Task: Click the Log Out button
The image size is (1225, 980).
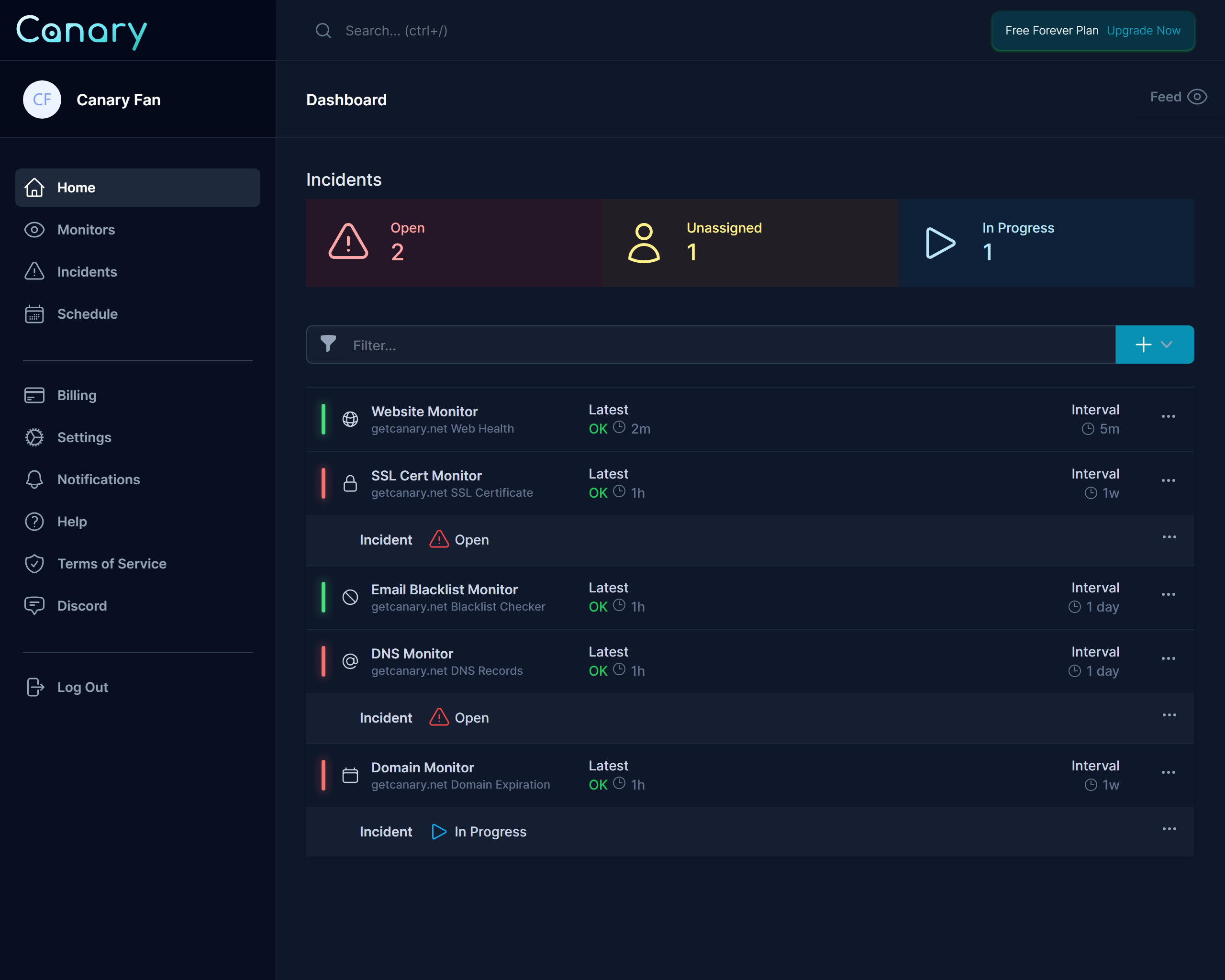Action: click(82, 688)
